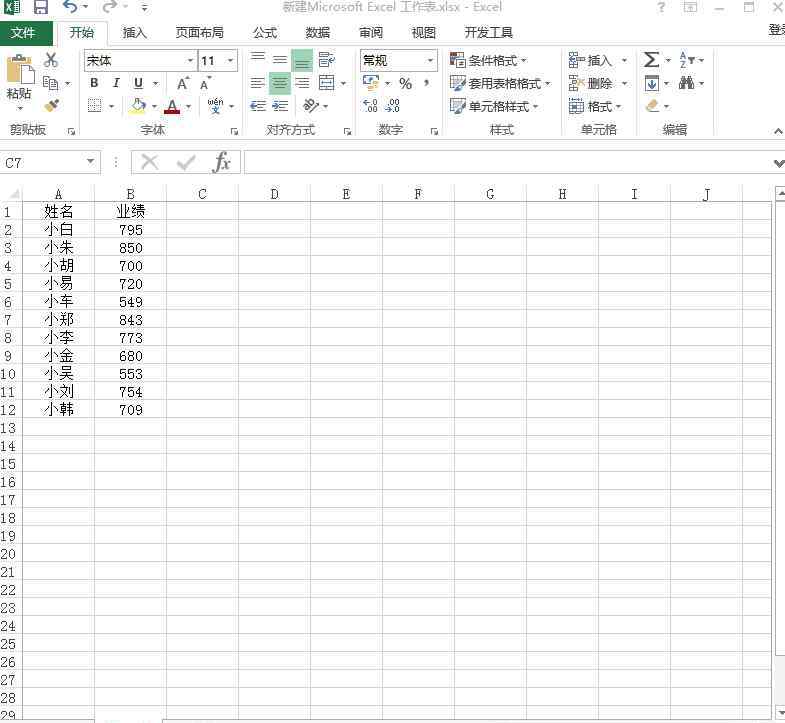
Task: Toggle bold formatting
Action: [94, 83]
